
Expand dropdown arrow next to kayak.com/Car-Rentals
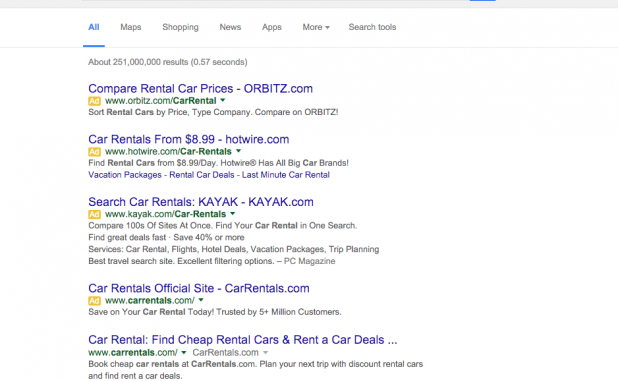point(233,214)
